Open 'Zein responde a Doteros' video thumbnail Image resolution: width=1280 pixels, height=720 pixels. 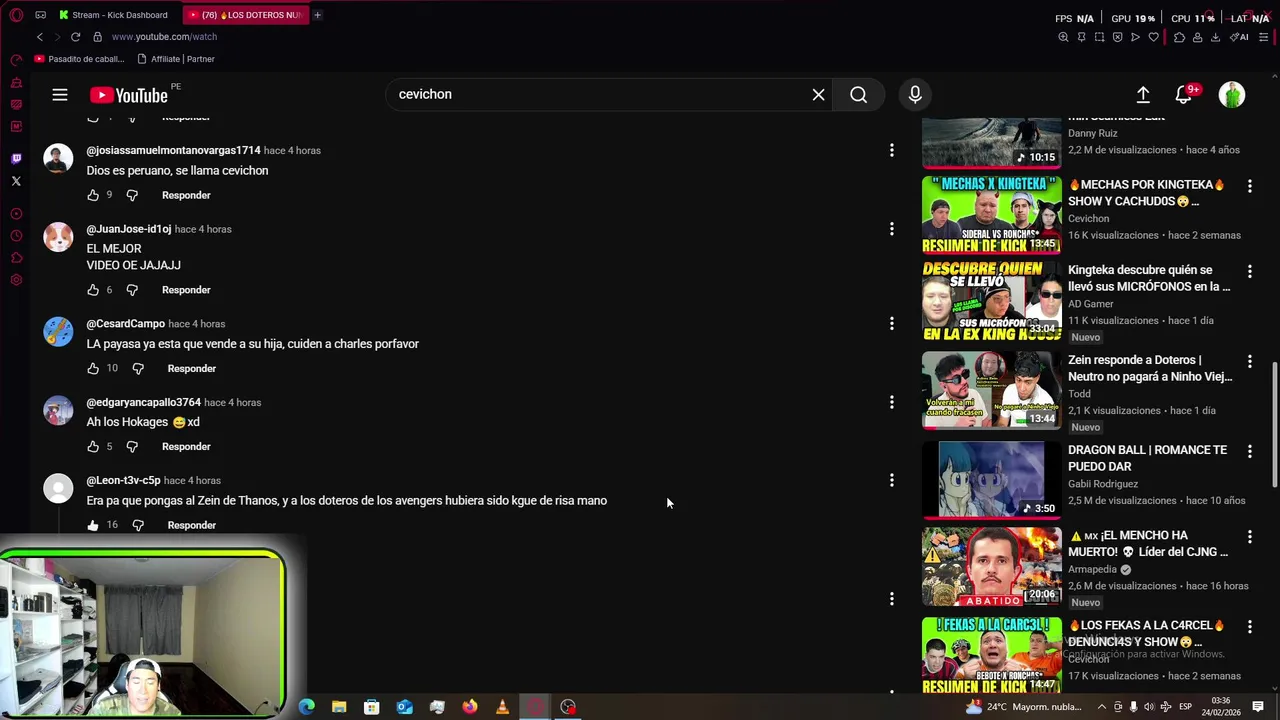(x=991, y=389)
